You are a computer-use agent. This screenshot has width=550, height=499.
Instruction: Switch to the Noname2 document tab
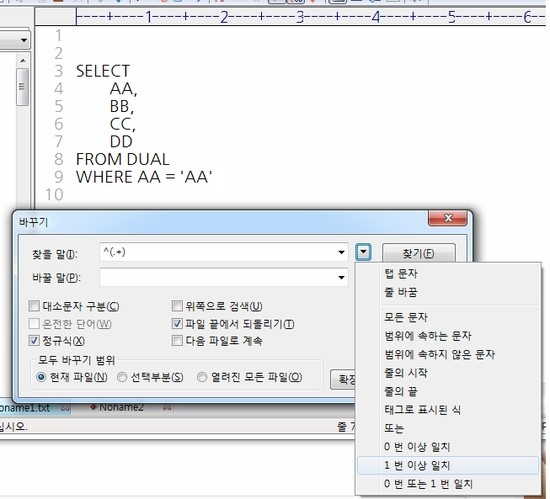pyautogui.click(x=121, y=407)
